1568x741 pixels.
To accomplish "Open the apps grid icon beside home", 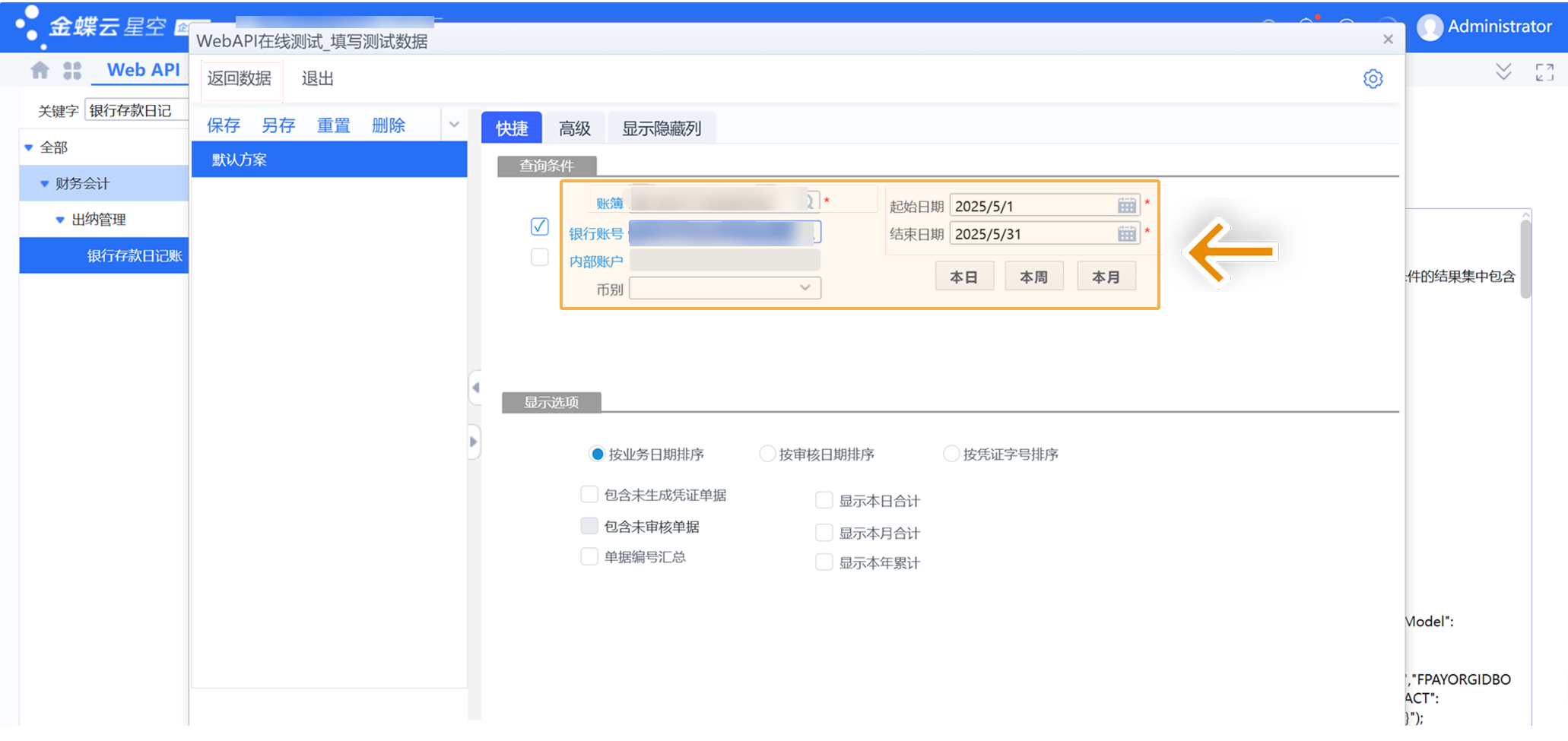I will [72, 69].
